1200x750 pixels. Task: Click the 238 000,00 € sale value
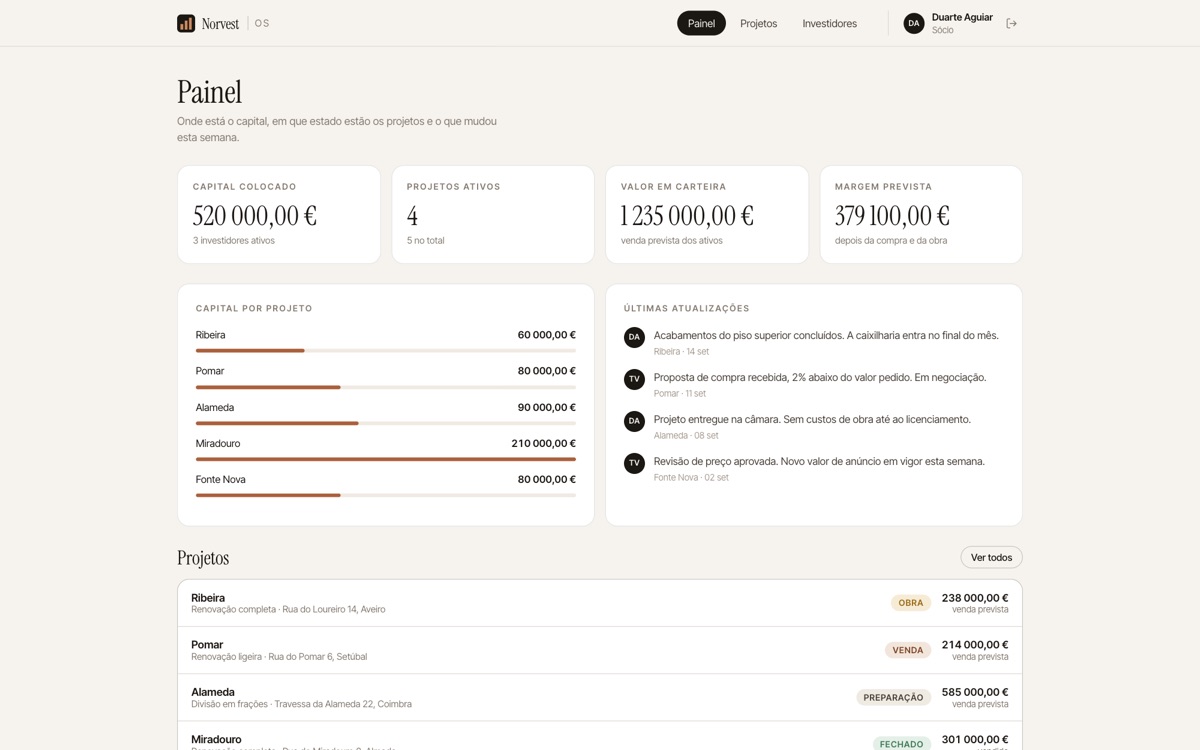click(x=975, y=598)
